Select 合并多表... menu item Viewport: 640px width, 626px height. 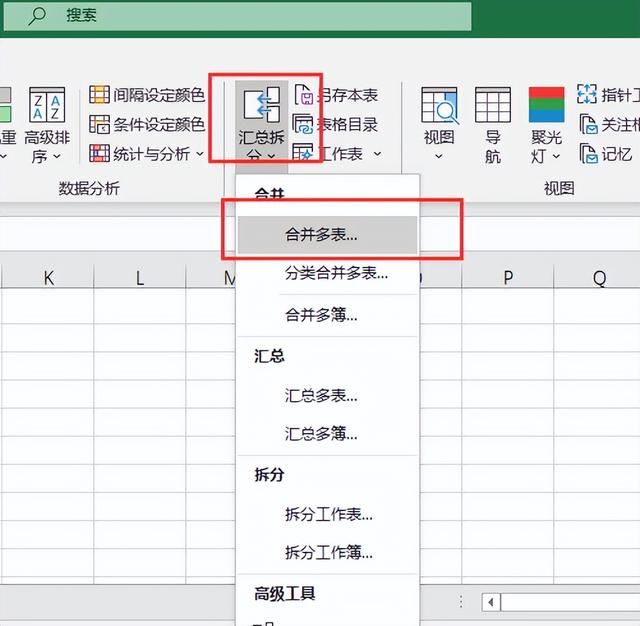[x=327, y=235]
